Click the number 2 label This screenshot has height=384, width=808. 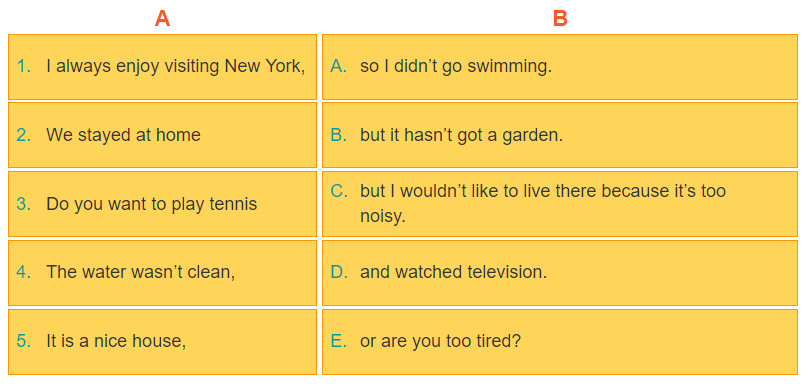[x=24, y=135]
